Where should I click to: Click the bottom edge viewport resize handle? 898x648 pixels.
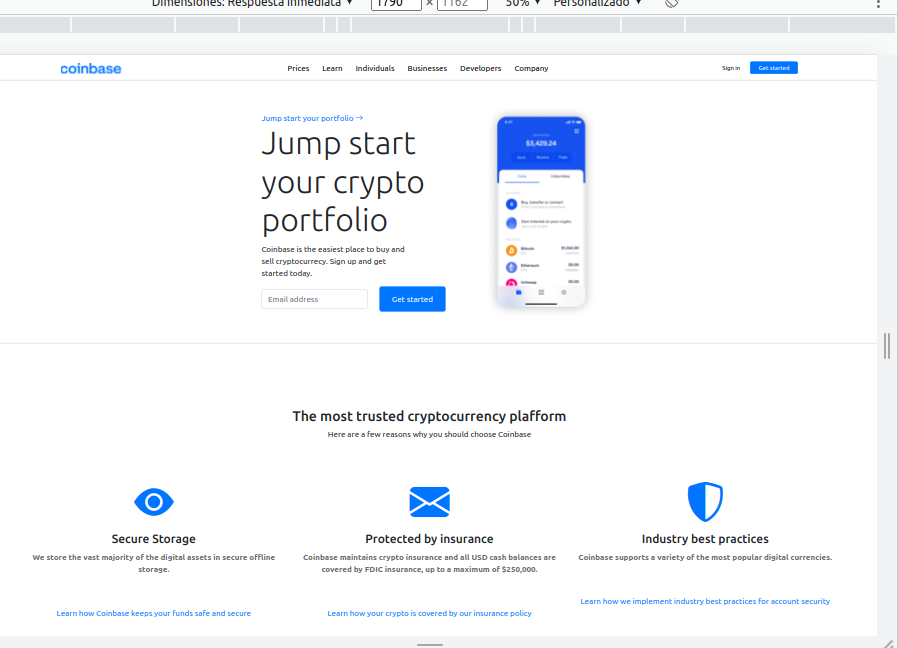430,645
